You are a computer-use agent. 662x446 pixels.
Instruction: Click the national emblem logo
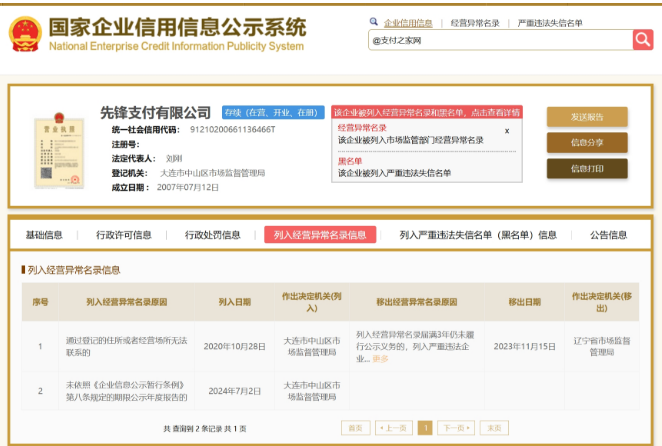pos(25,34)
